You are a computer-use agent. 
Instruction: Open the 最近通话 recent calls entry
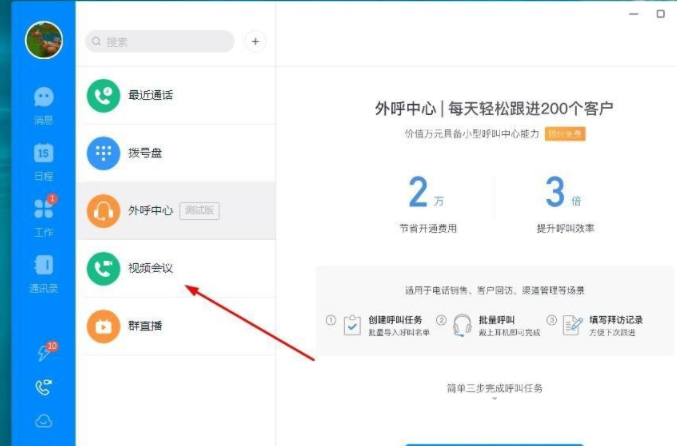click(176, 95)
